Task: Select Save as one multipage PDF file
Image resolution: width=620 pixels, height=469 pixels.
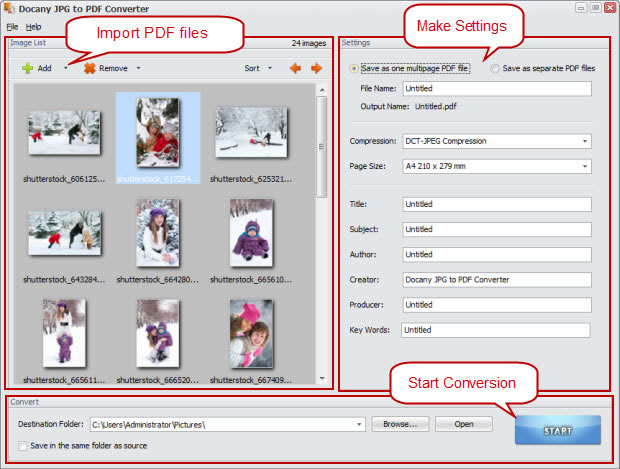Action: (355, 69)
